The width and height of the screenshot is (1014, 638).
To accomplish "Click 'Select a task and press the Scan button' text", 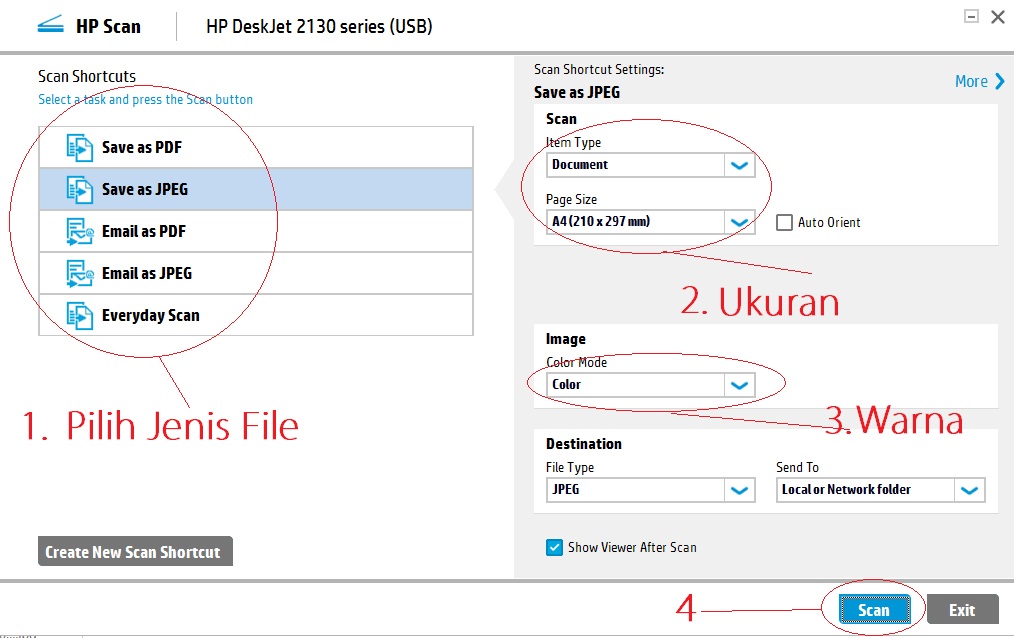I will coord(146,100).
